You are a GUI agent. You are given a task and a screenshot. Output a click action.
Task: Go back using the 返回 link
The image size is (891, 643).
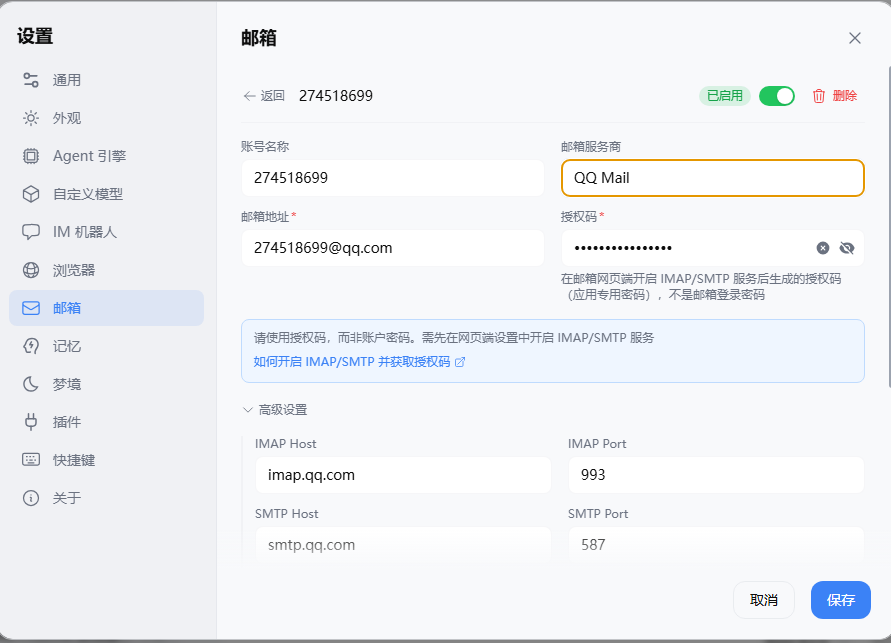(264, 96)
